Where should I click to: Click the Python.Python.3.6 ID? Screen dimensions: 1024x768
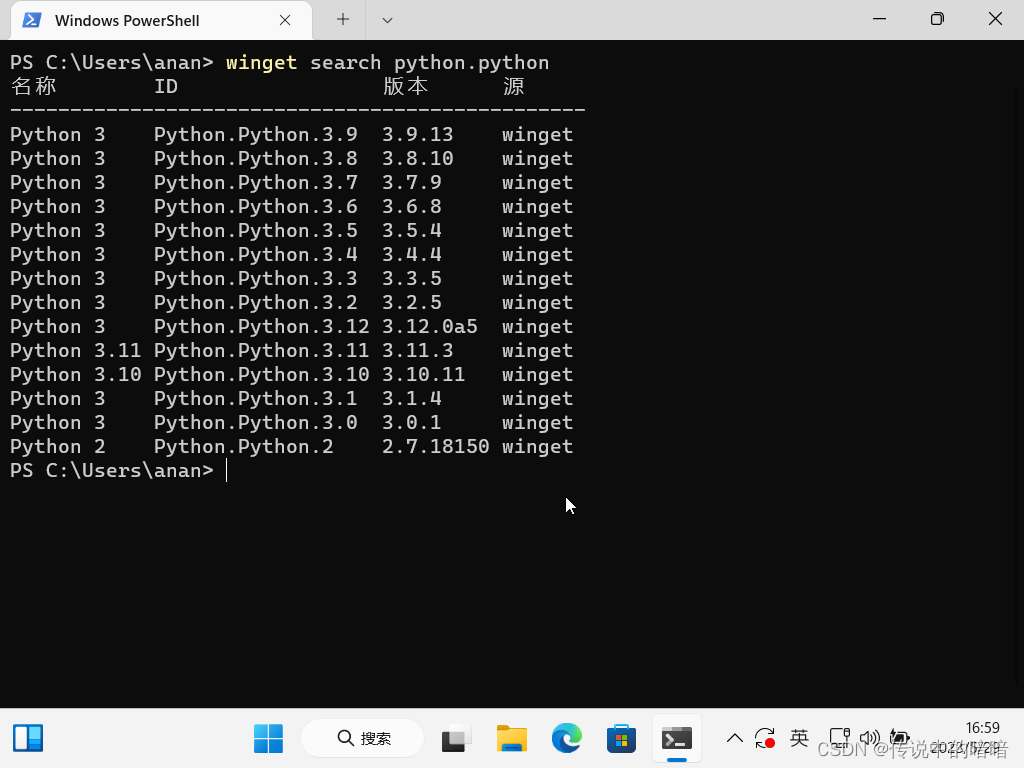click(x=255, y=207)
